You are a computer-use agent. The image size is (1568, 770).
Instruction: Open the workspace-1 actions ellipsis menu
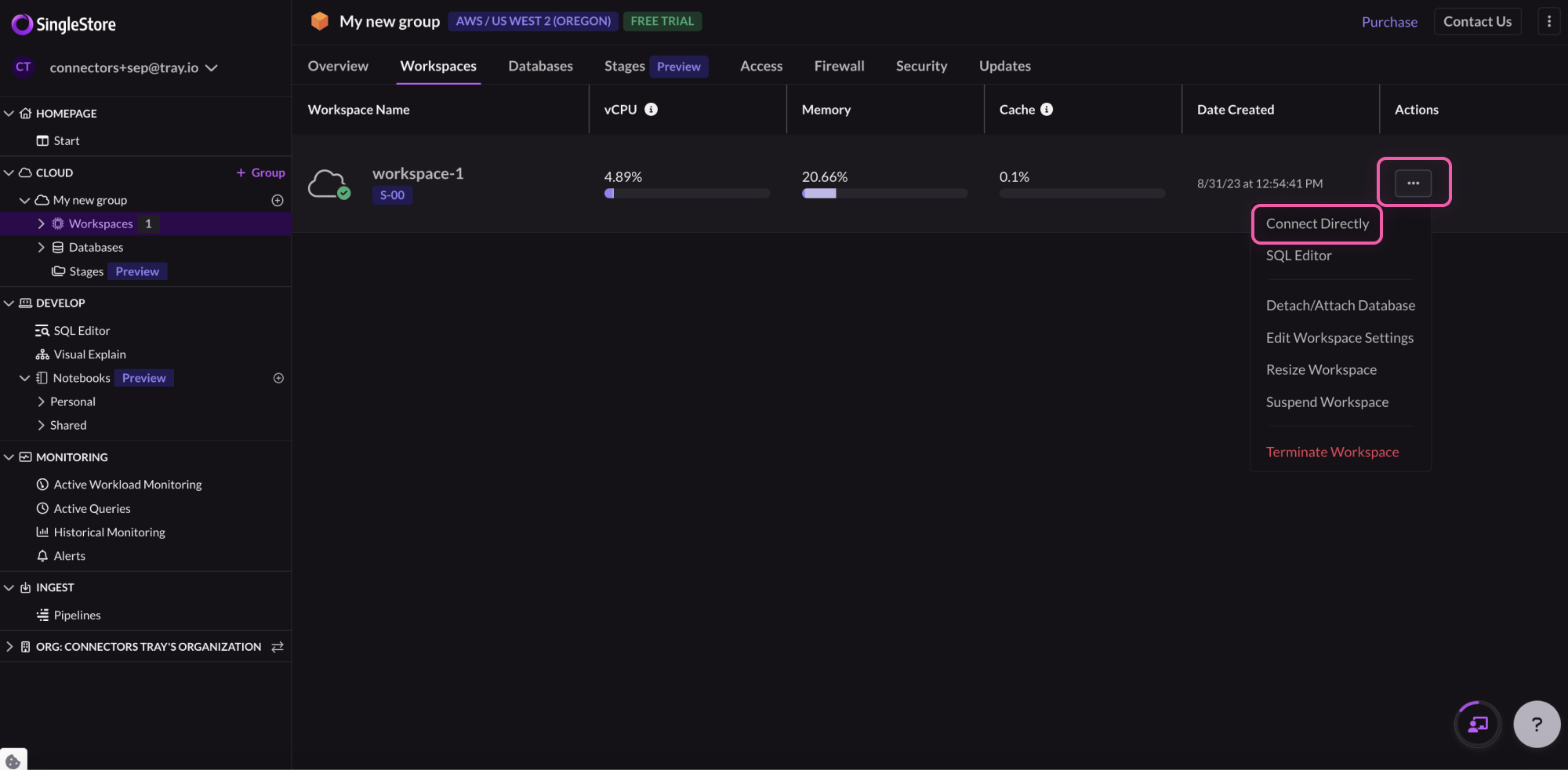pos(1413,183)
